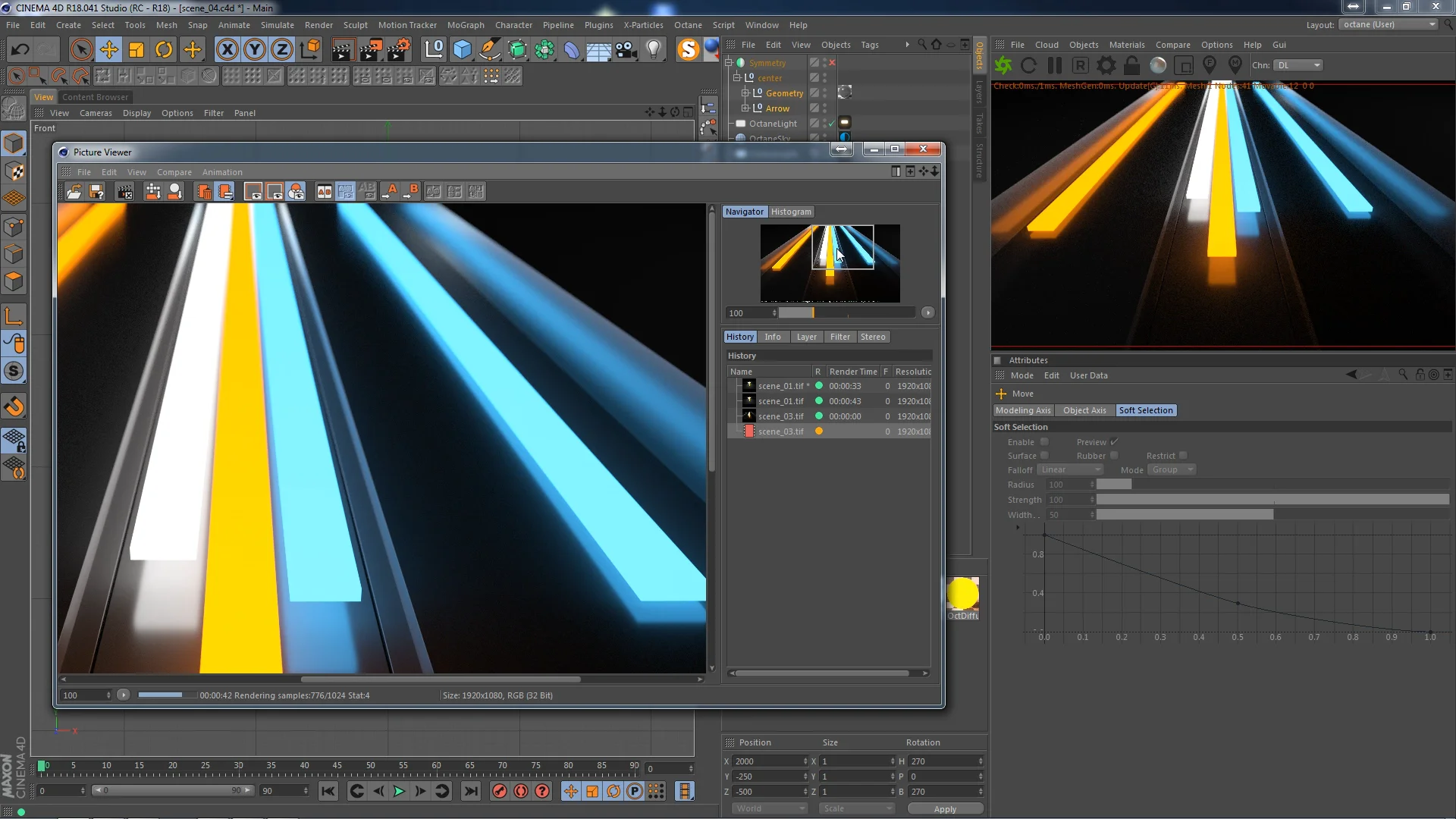Select the yellow OctDiffuse material swatch

(x=962, y=594)
